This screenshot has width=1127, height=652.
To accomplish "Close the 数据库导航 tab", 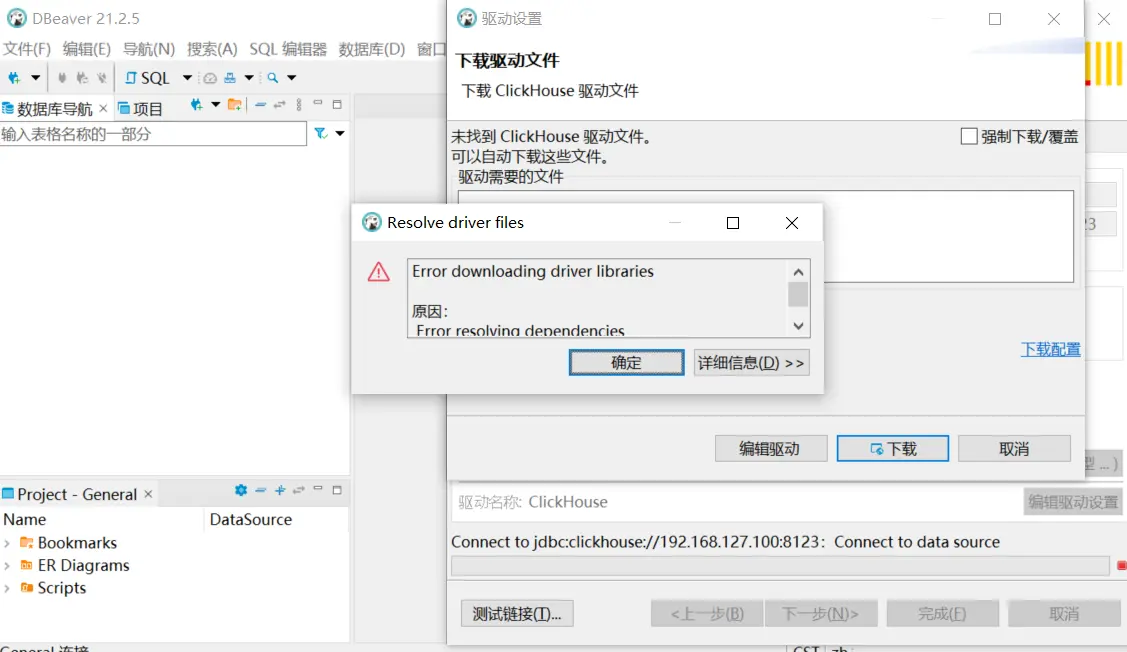I will (x=104, y=109).
